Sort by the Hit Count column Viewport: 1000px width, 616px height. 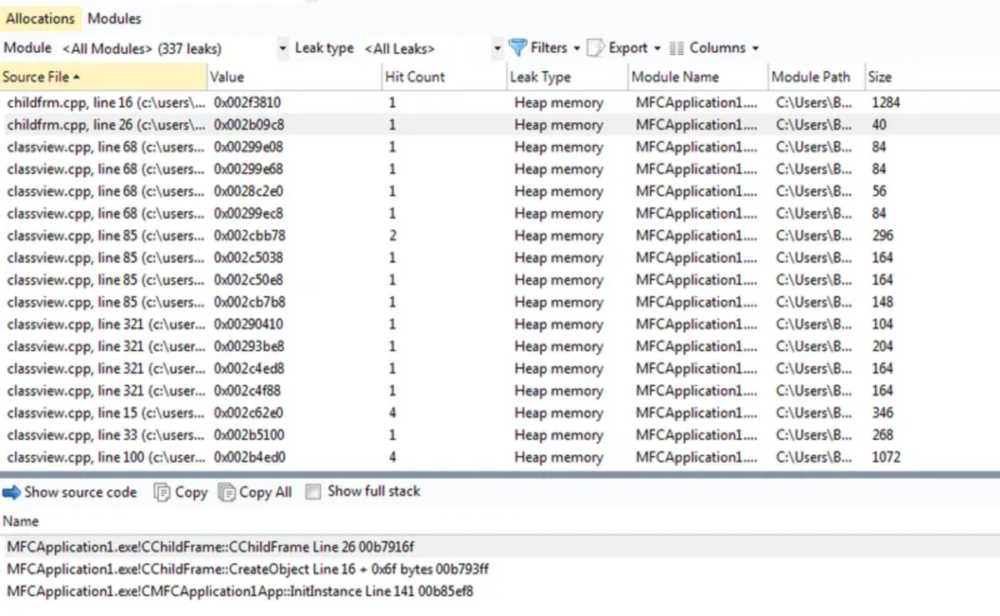point(415,77)
